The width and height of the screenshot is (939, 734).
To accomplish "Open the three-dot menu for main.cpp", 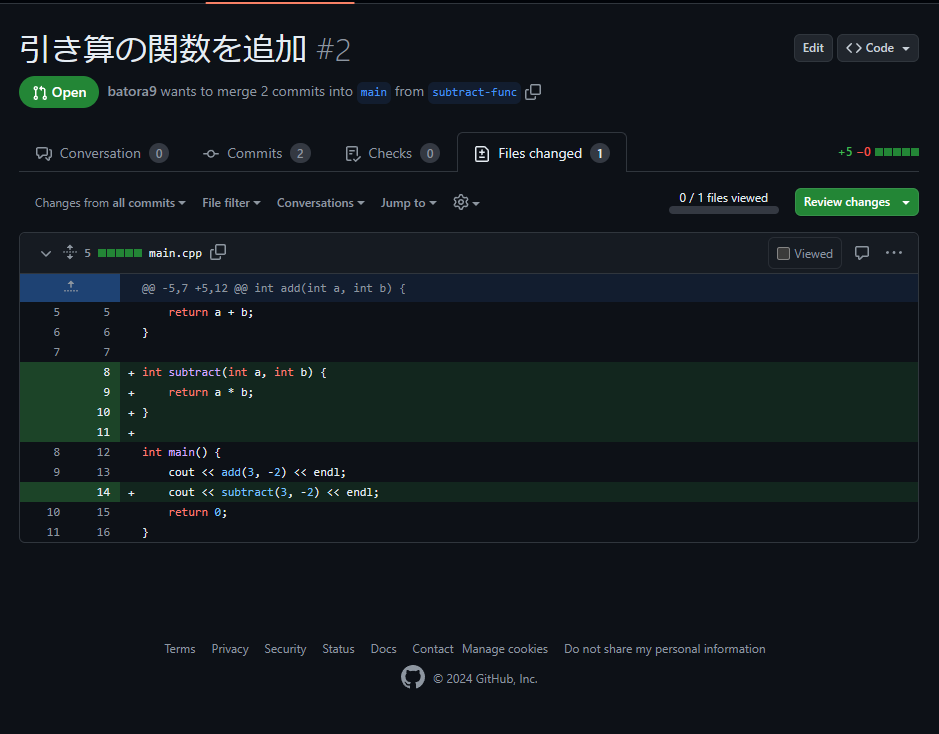I will 894,253.
